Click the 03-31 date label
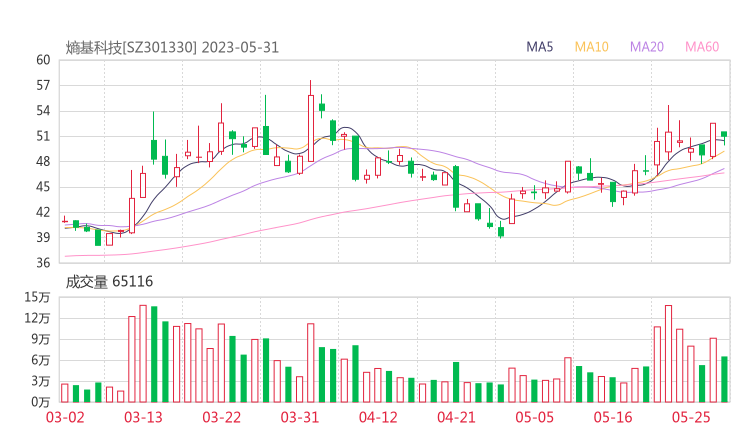 (300, 417)
